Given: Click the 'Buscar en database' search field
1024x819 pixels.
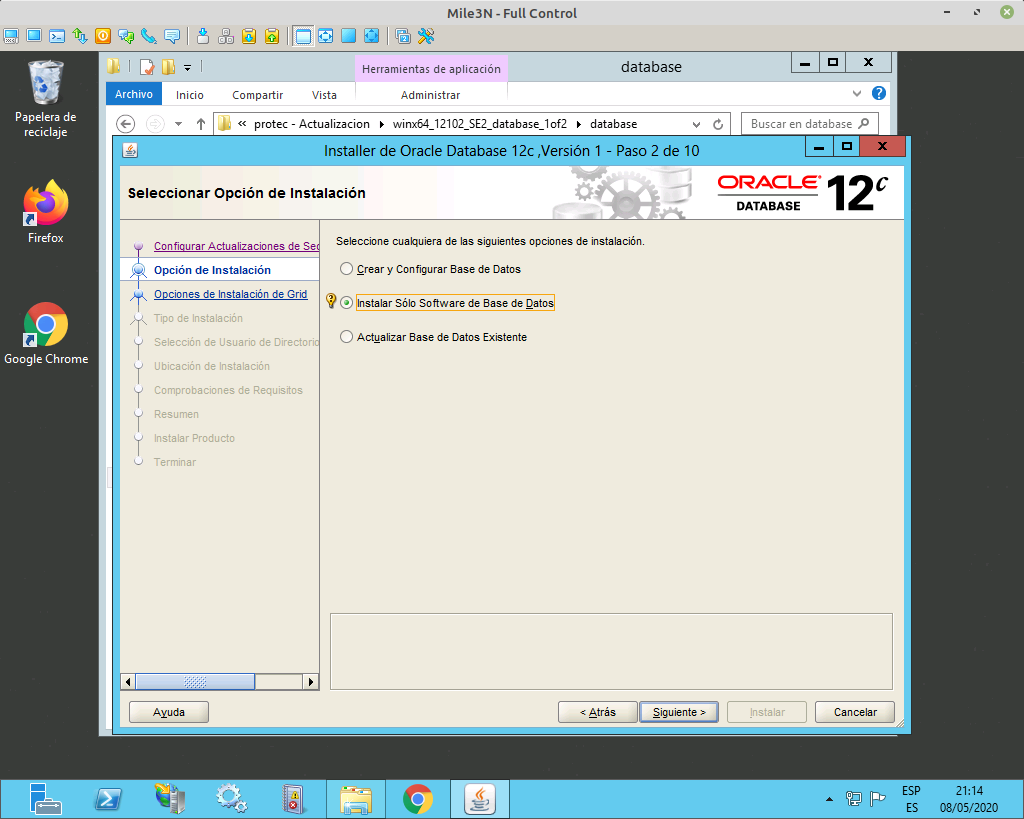Looking at the screenshot, I should (805, 123).
